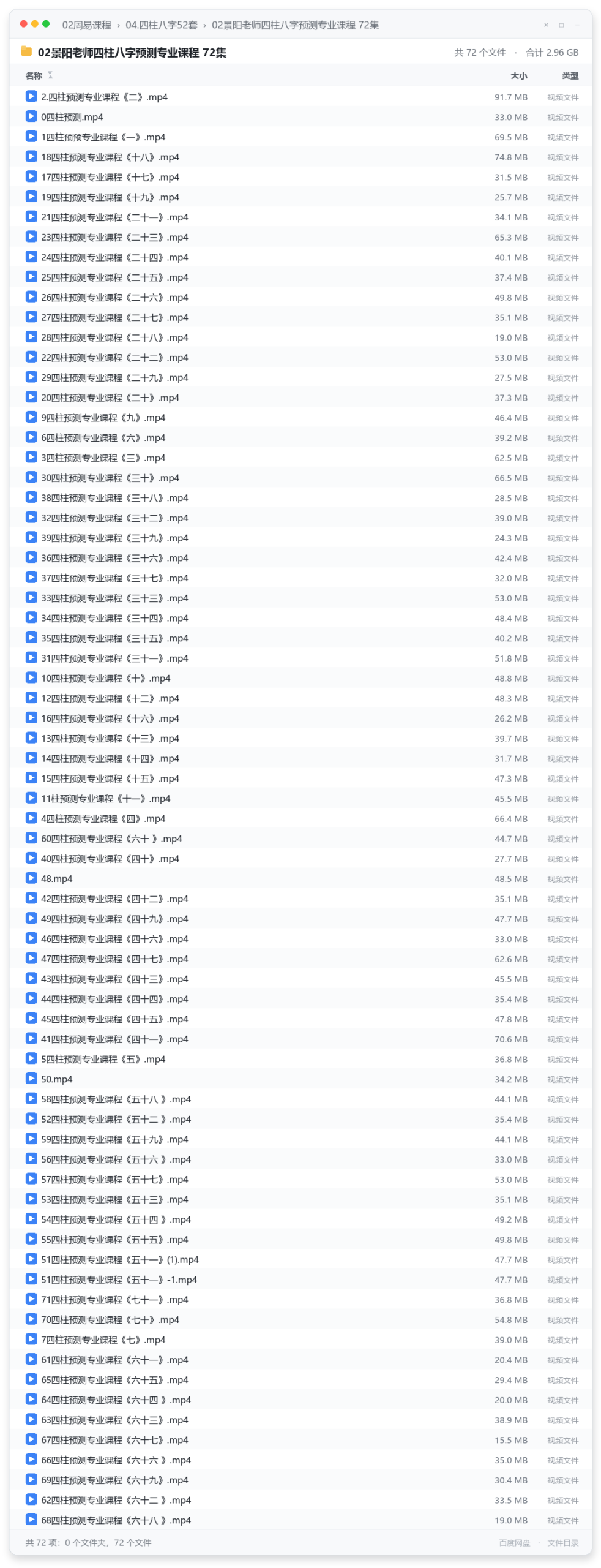
Task: Click the video icon for 20四柱预测专业课程《二十》.mp4
Action: (x=31, y=397)
